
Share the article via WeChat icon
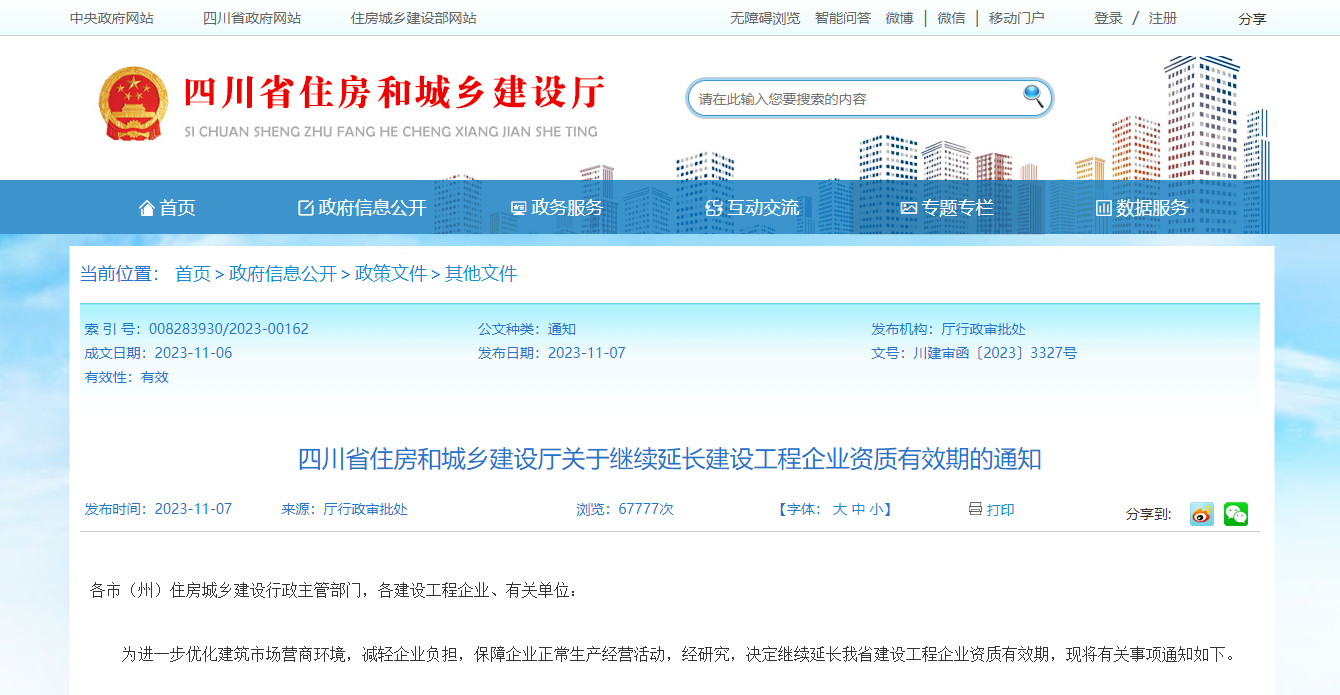coord(1236,514)
